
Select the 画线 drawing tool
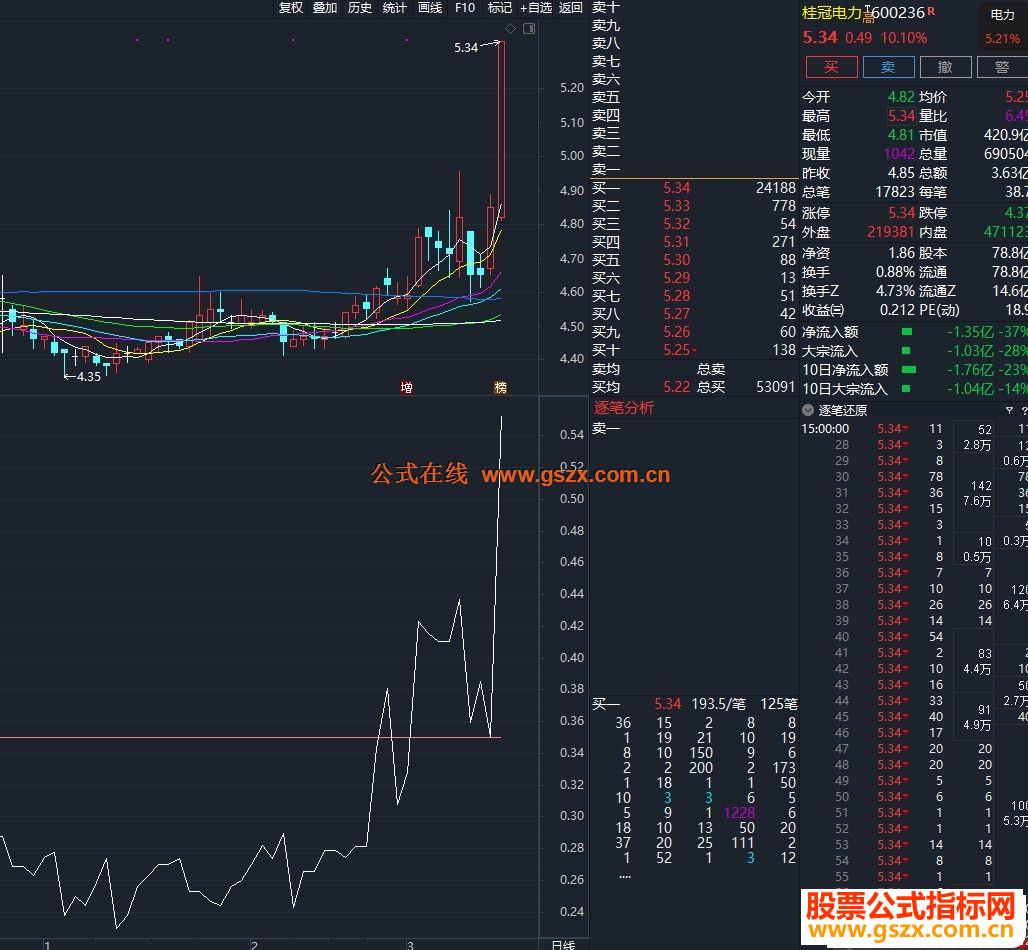click(x=430, y=8)
